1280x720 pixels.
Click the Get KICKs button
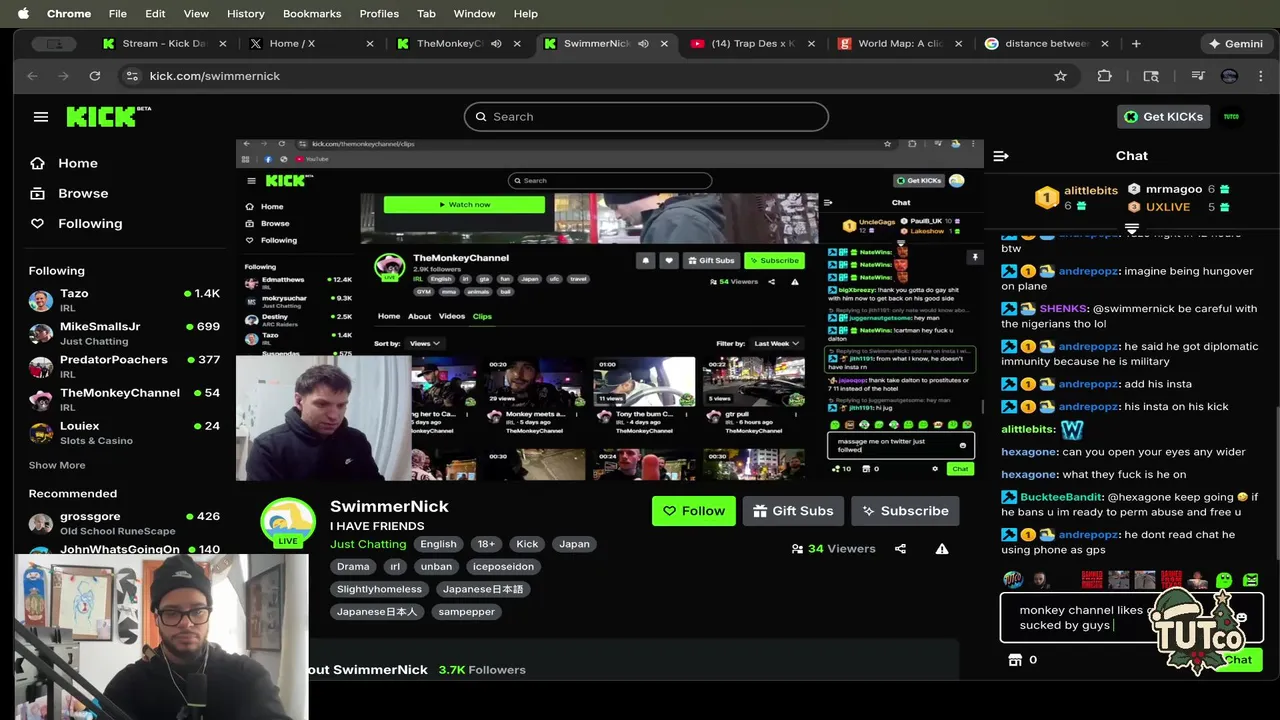1163,117
